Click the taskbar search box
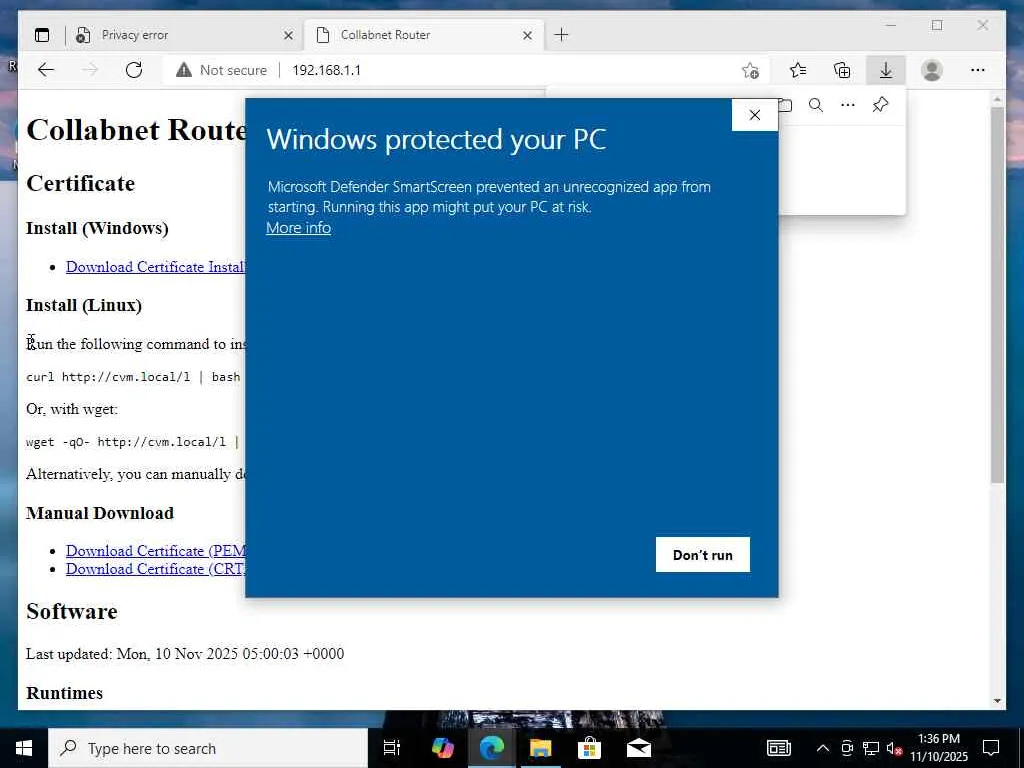This screenshot has height=768, width=1024. pos(208,748)
